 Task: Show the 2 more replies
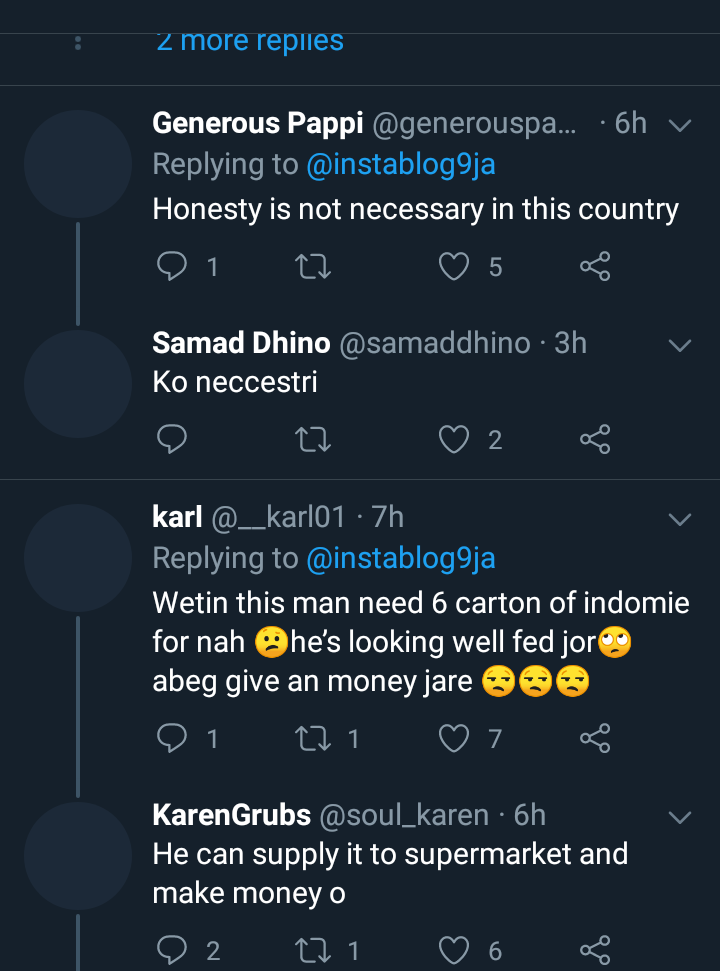250,41
